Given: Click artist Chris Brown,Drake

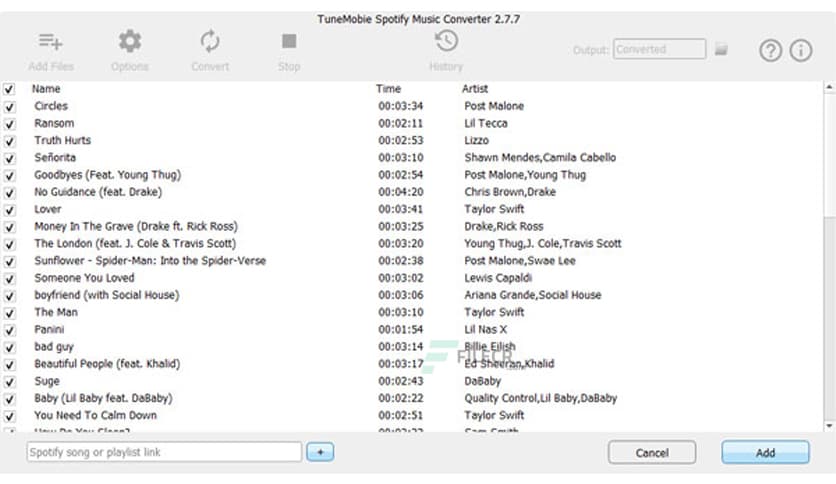Looking at the screenshot, I should click(510, 192).
